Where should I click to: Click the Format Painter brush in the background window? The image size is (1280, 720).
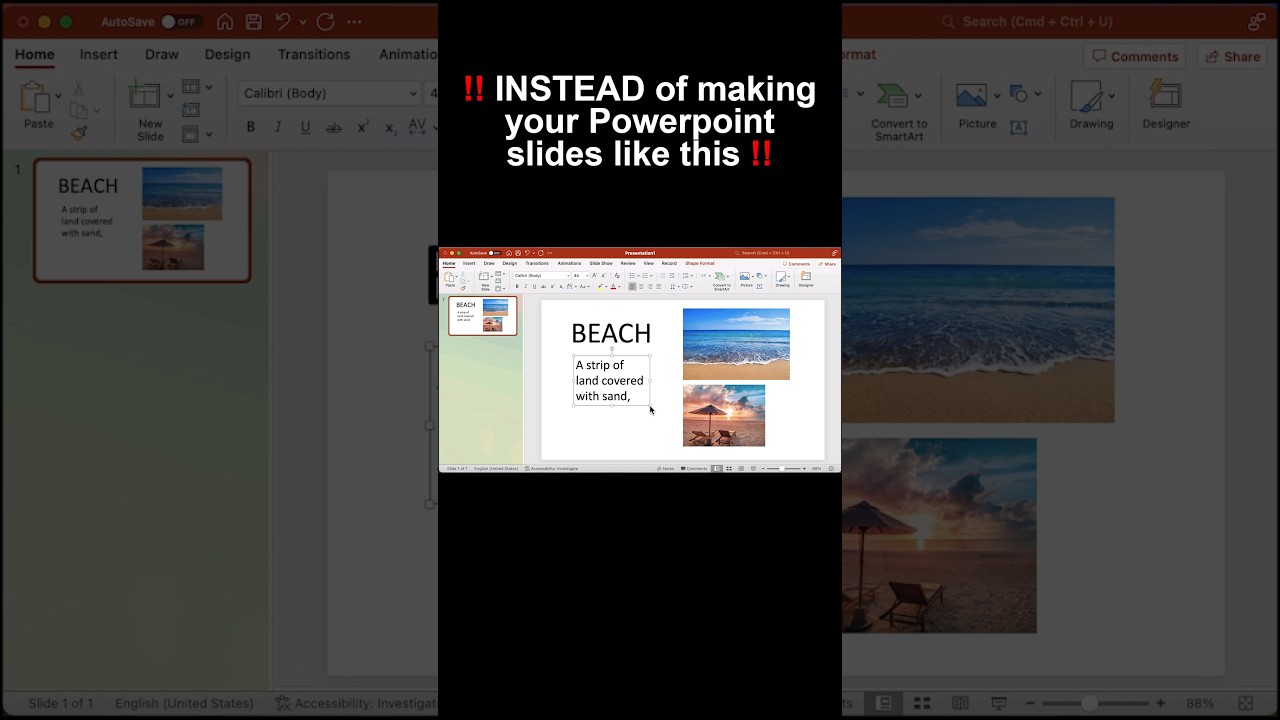click(79, 133)
